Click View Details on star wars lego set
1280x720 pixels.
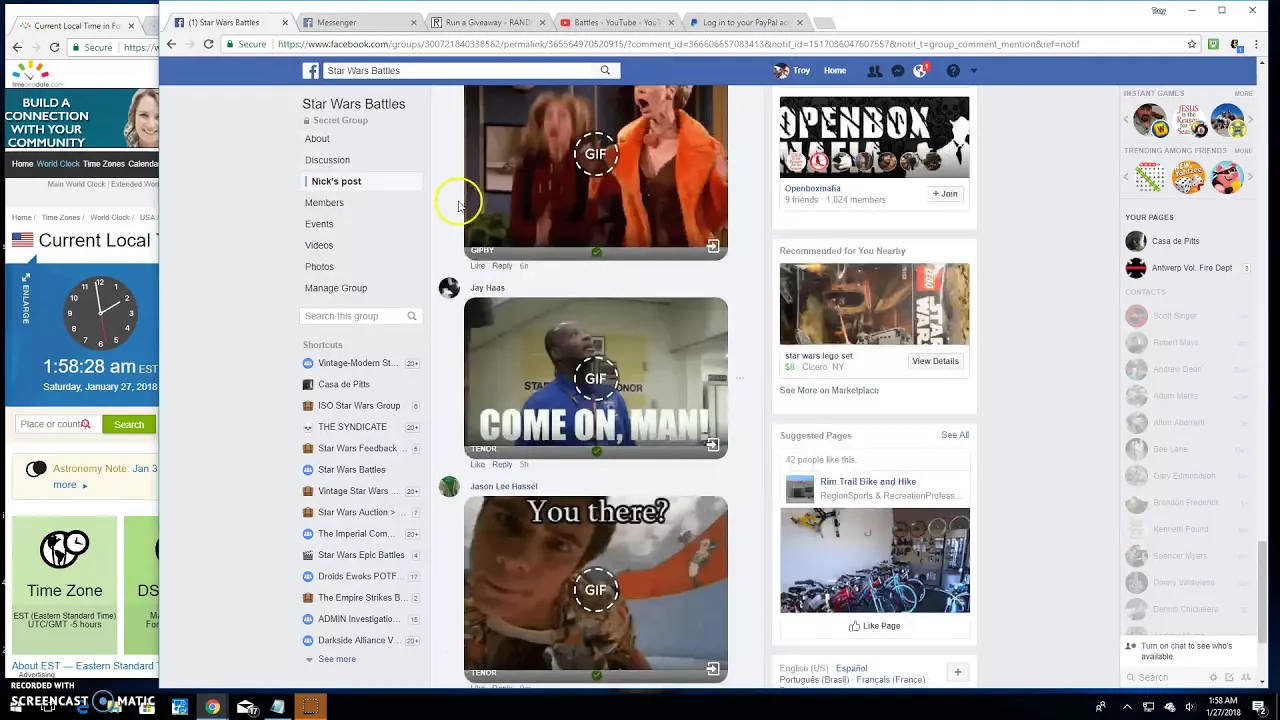coord(935,361)
